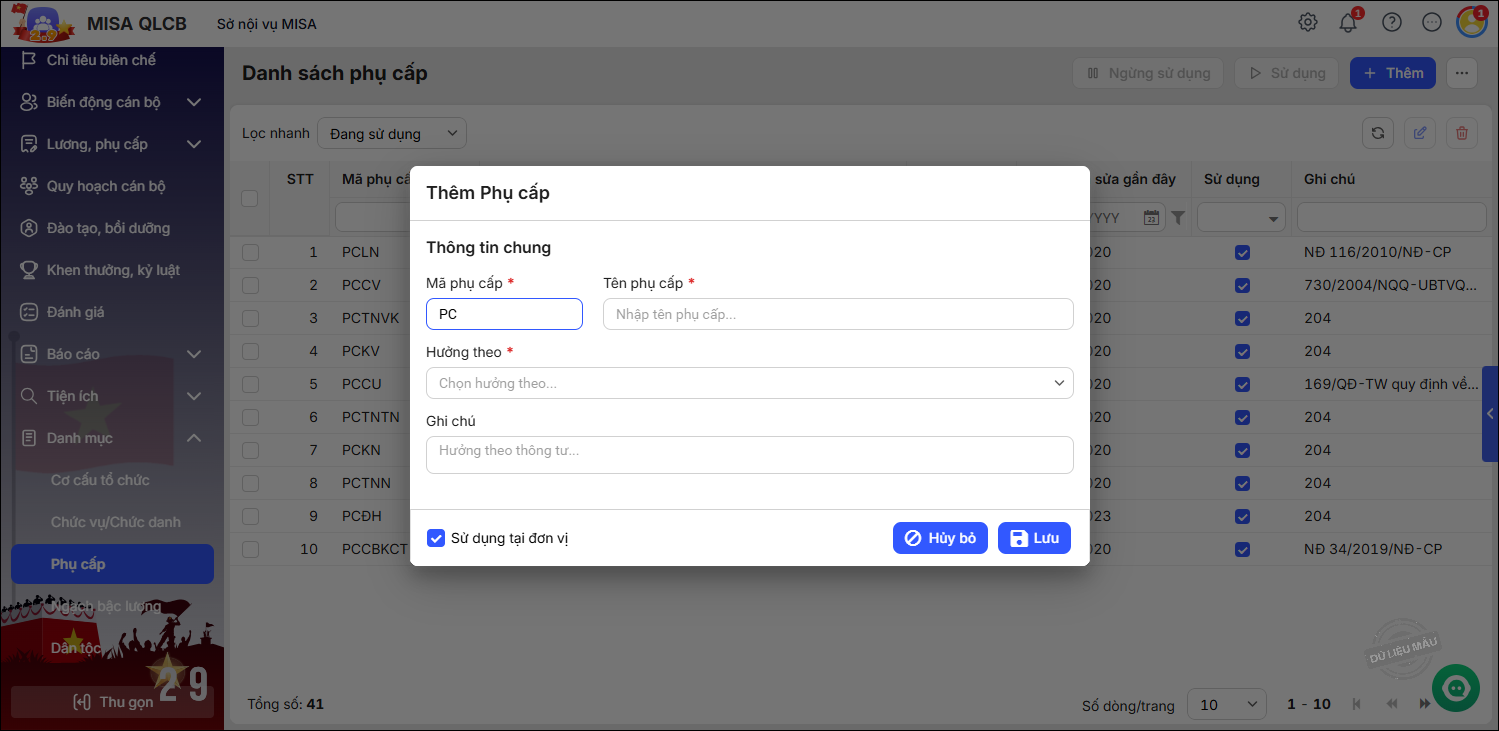Select 'Cơ cấu tổ chức' in sidebar
Viewport: 1499px width, 731px height.
(100, 480)
